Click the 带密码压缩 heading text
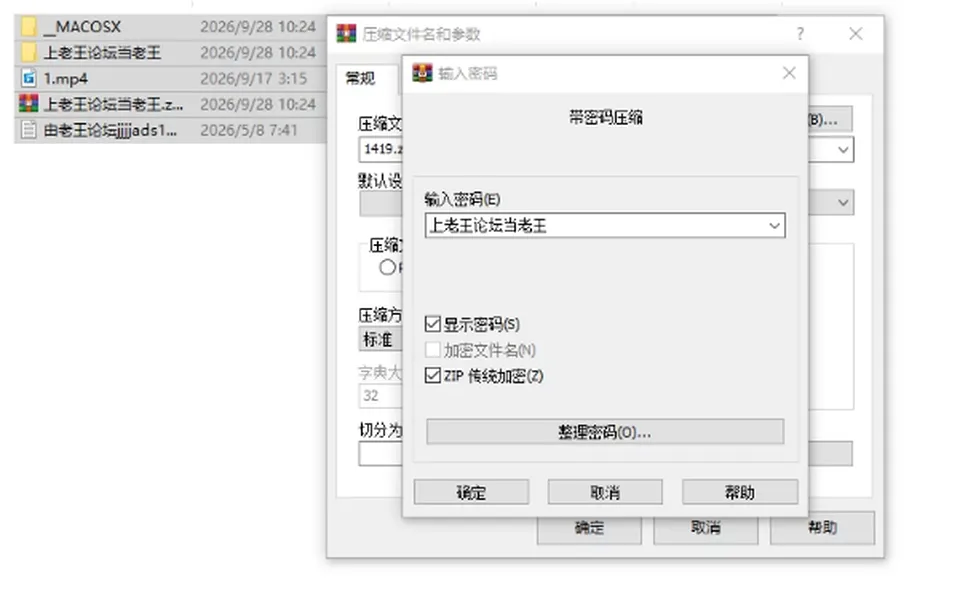 coord(606,117)
